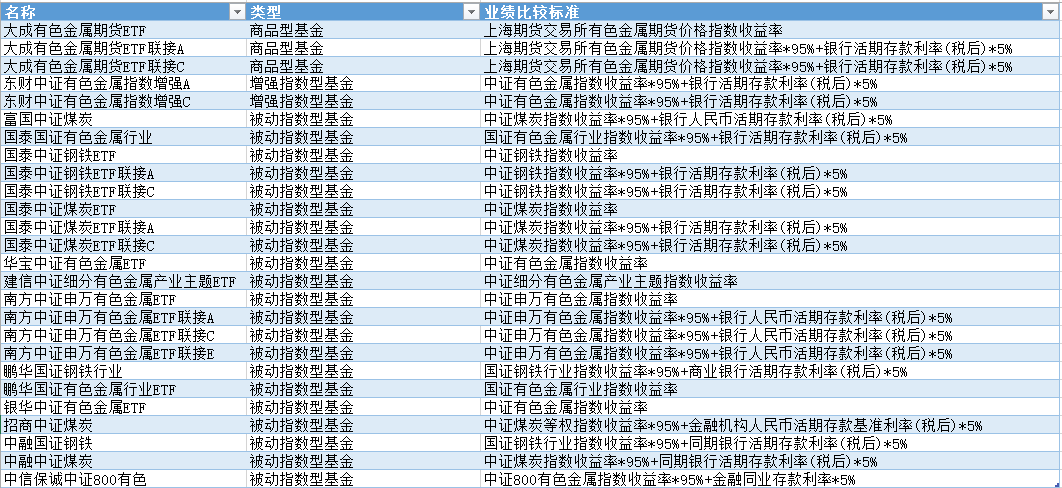This screenshot has width=1062, height=488.
Task: Click the benchmark cell for 东财中证有色金属指数增强A
Action: [x=771, y=84]
